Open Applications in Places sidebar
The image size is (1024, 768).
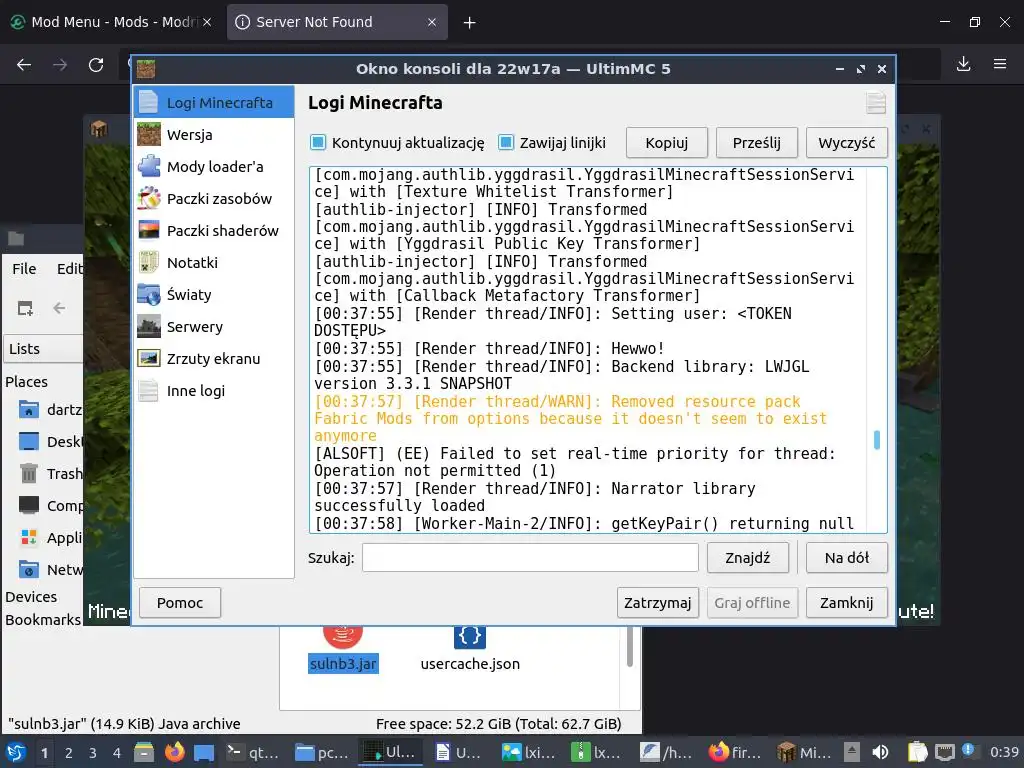click(x=50, y=537)
